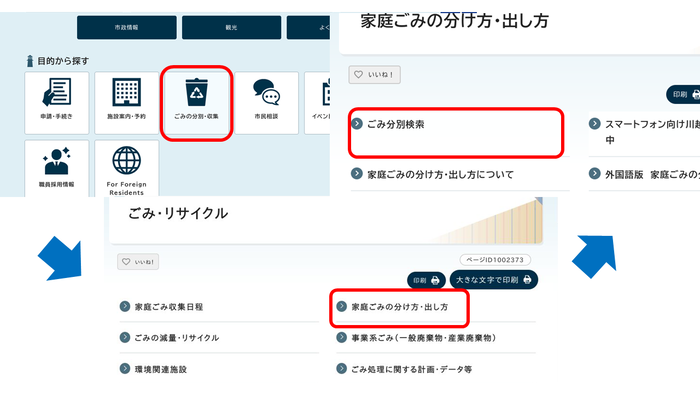Click the いいね! button under ごみ・リサイクル

[x=138, y=261]
